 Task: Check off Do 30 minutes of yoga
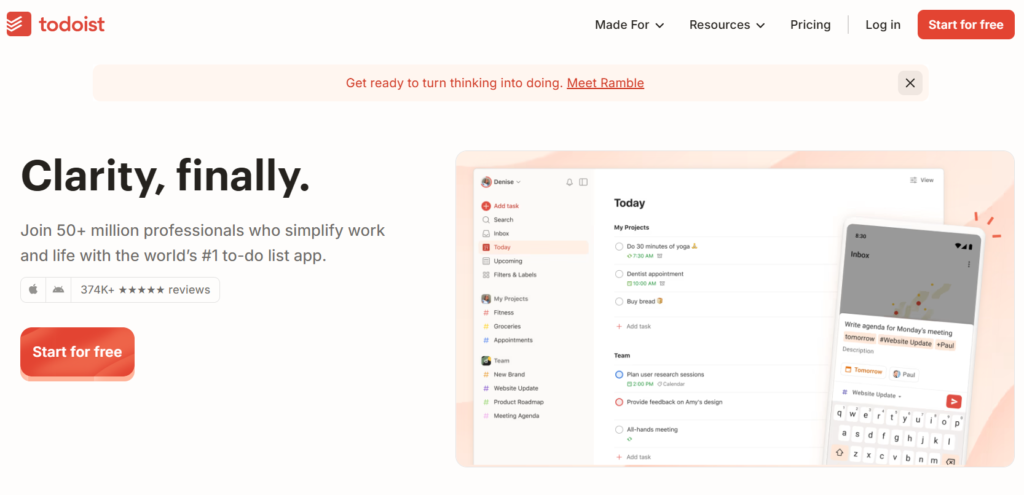619,246
